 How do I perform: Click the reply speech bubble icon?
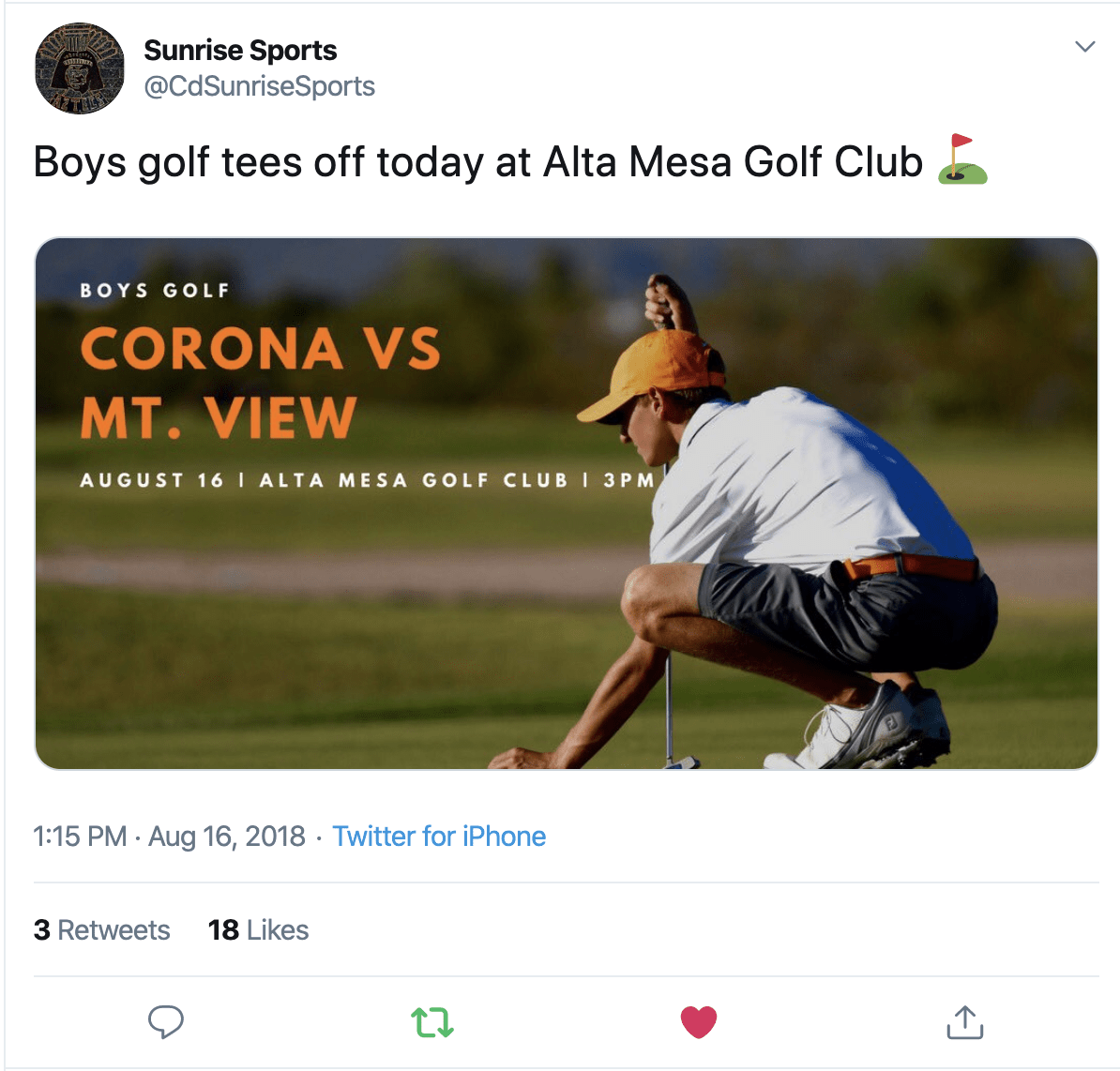pyautogui.click(x=166, y=1021)
